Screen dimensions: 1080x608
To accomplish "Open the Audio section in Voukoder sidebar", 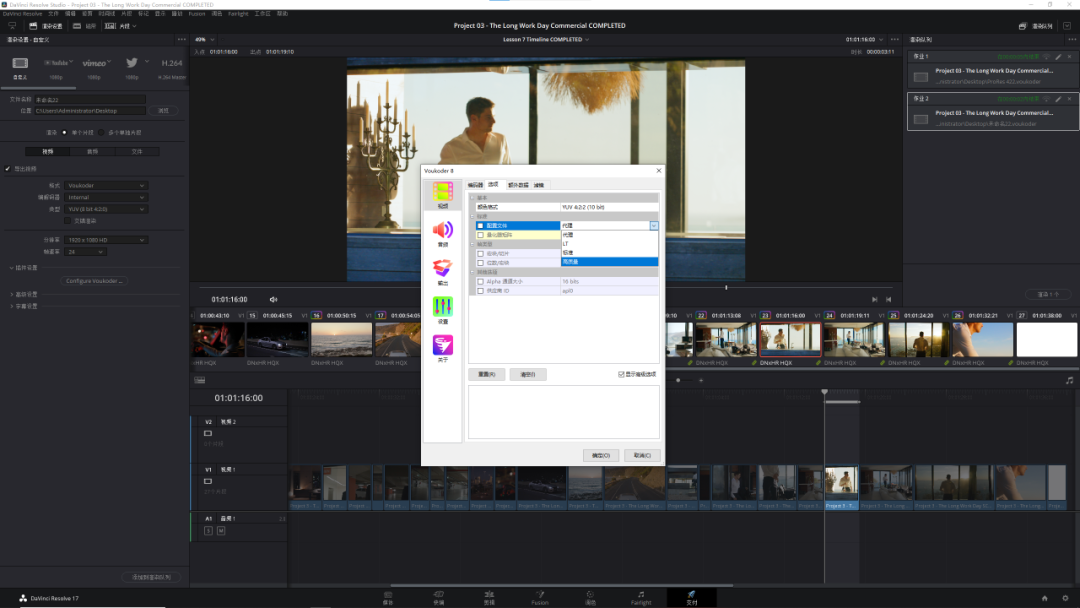I will click(x=443, y=232).
